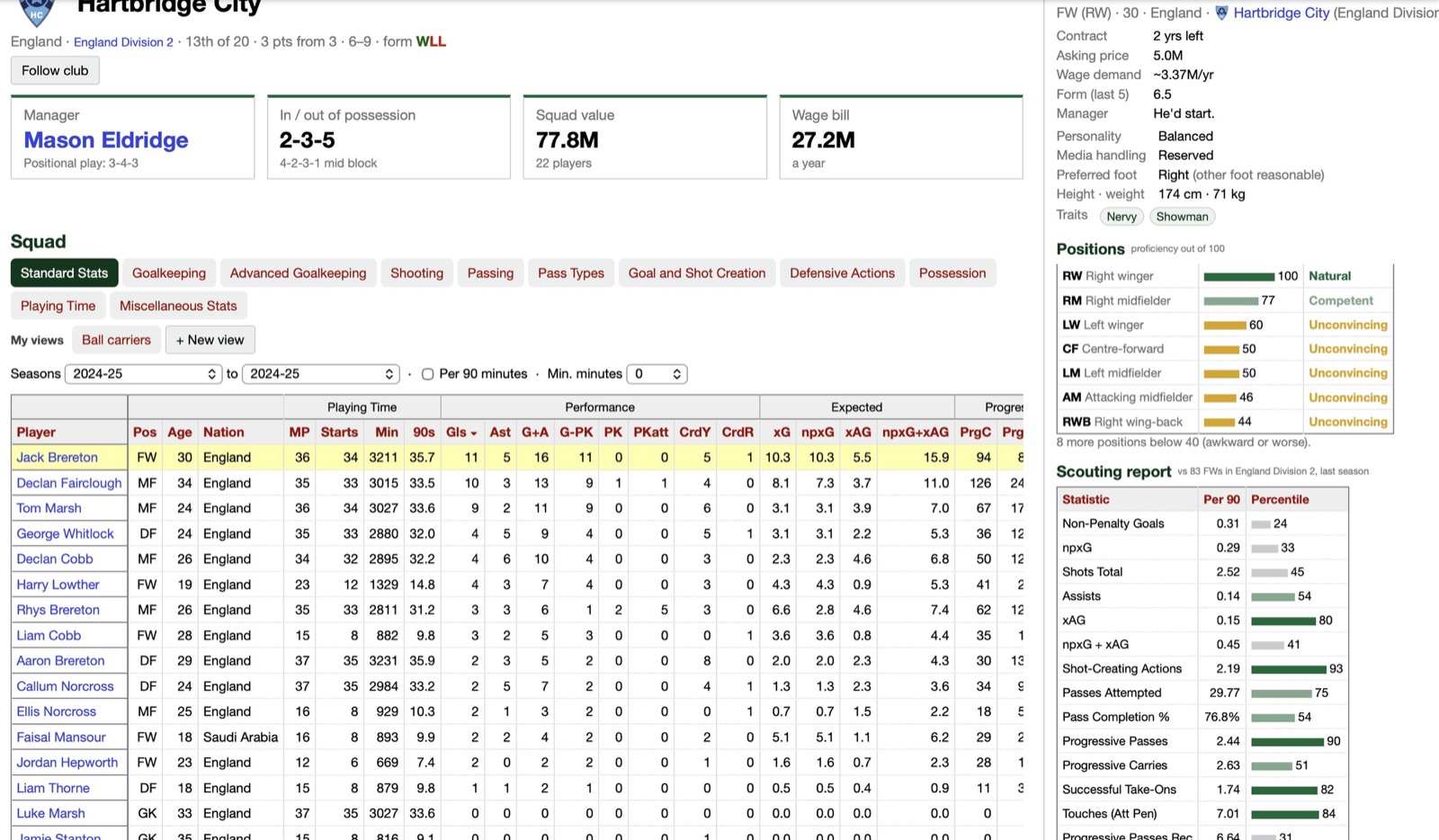
Task: Open the Advanced Goalkeeping tab
Action: (298, 273)
